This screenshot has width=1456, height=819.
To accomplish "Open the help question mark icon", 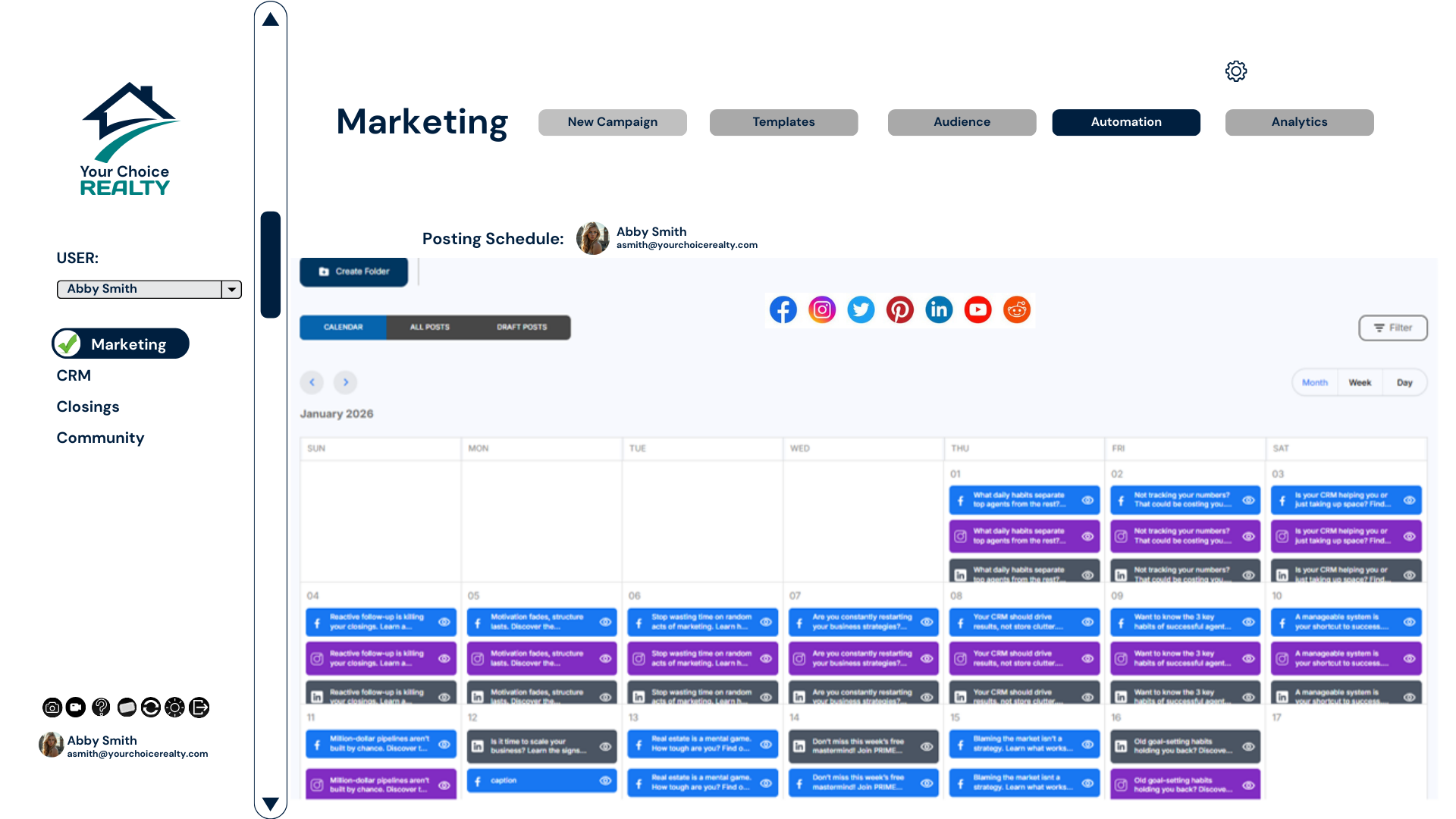I will [x=101, y=708].
